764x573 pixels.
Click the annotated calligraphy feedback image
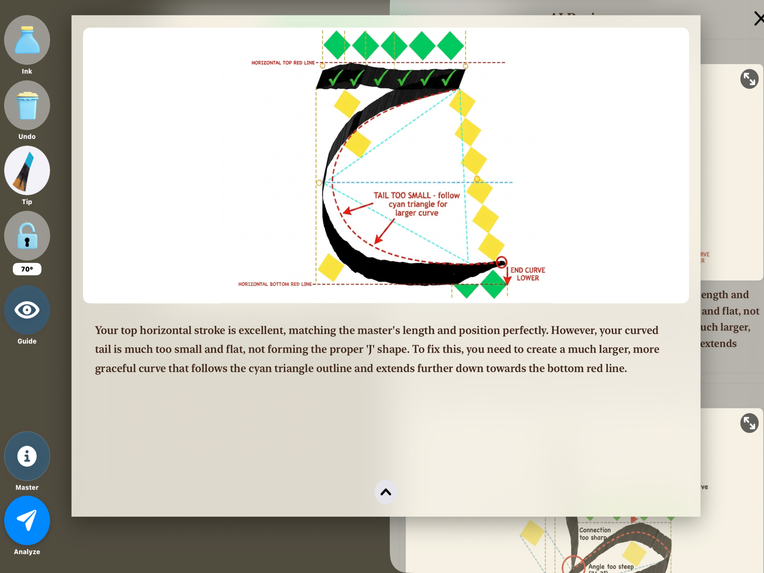386,165
